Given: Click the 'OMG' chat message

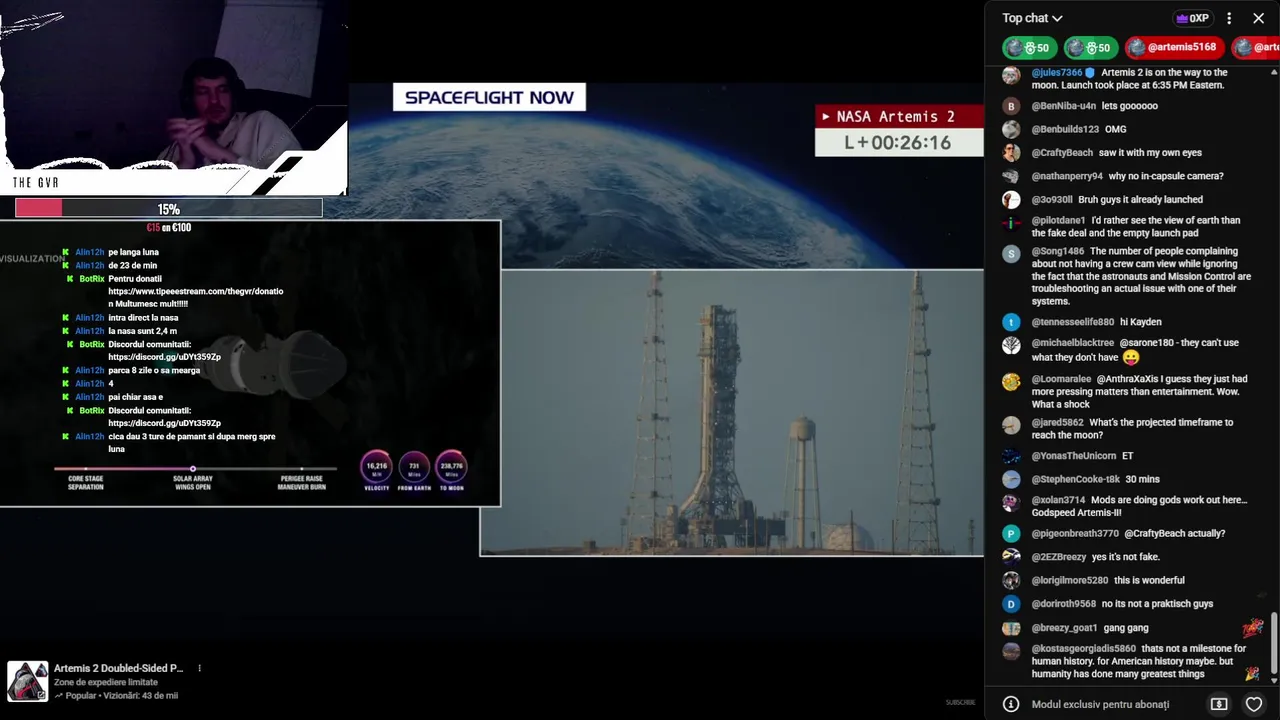Looking at the screenshot, I should tap(1116, 130).
